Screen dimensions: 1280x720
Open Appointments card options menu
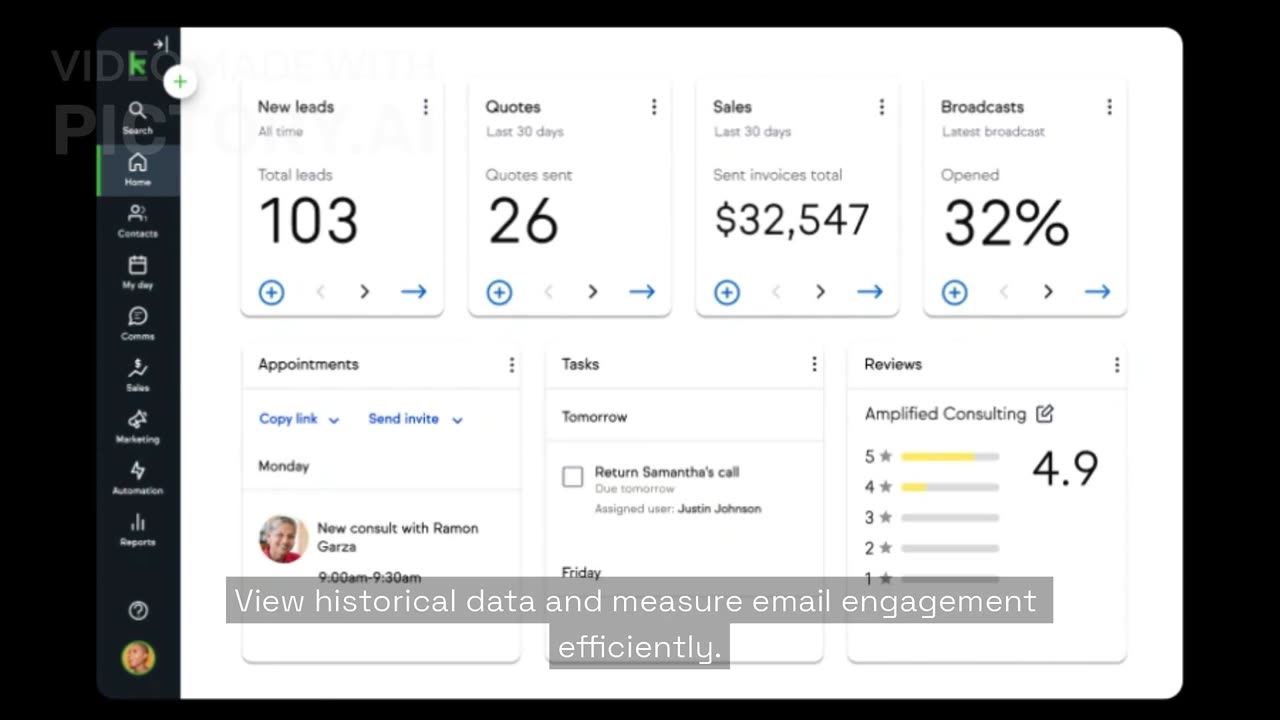pyautogui.click(x=512, y=365)
